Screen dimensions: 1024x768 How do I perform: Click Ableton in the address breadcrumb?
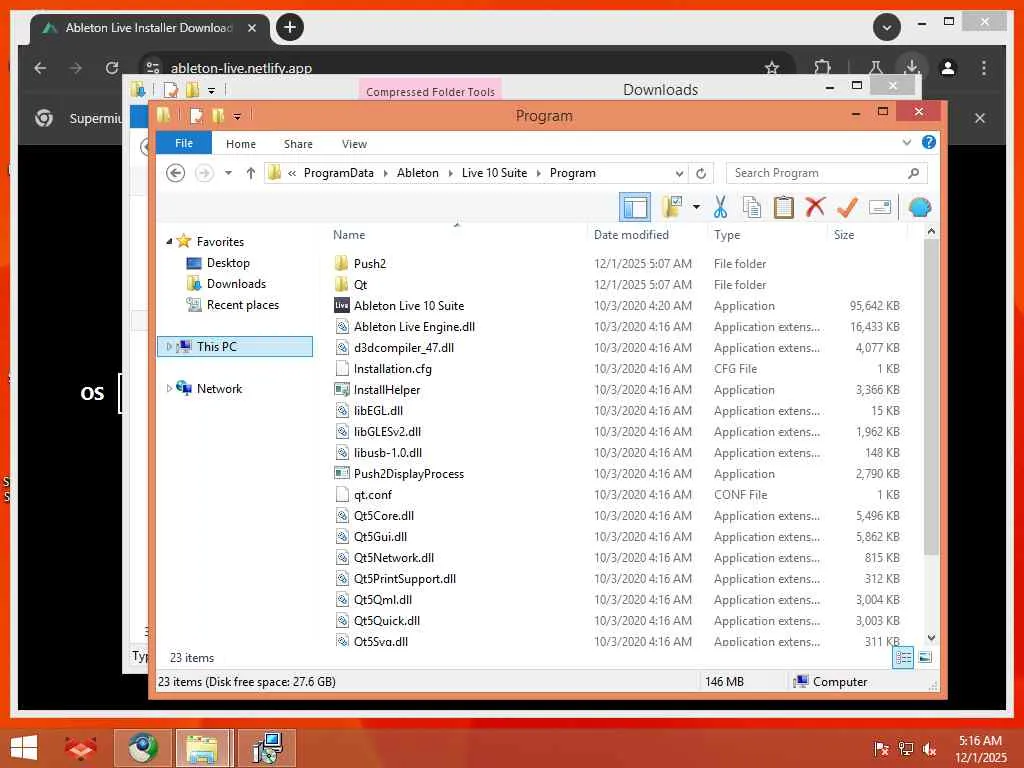(x=417, y=173)
